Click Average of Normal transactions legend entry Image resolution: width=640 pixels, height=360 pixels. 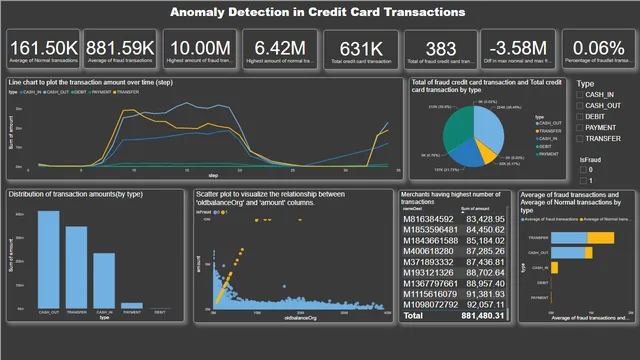(606, 220)
